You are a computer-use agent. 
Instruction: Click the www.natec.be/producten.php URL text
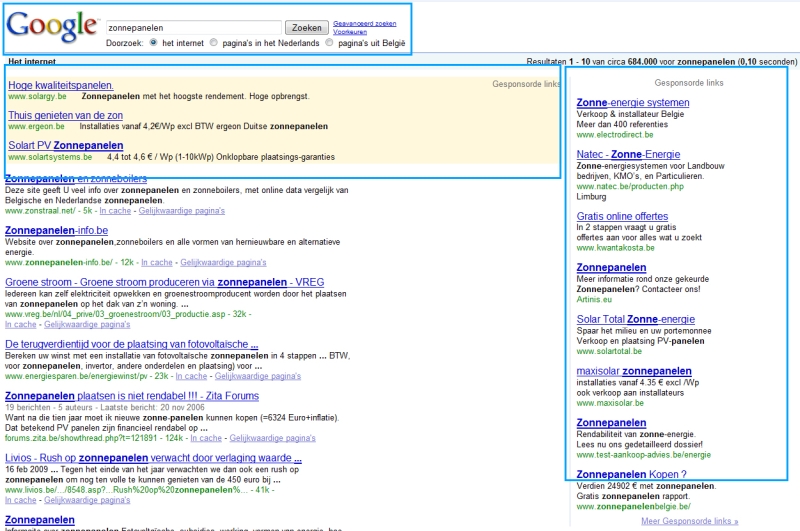pyautogui.click(x=630, y=186)
